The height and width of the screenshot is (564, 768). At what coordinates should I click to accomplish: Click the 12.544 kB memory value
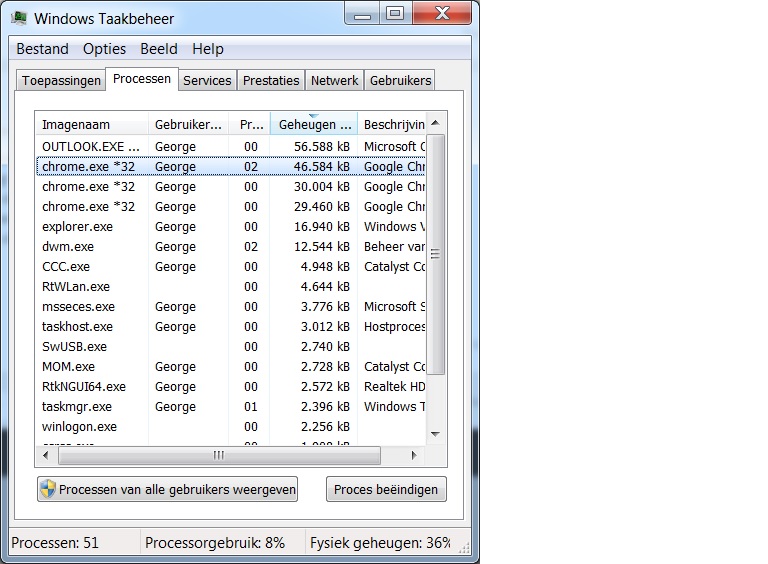(322, 247)
